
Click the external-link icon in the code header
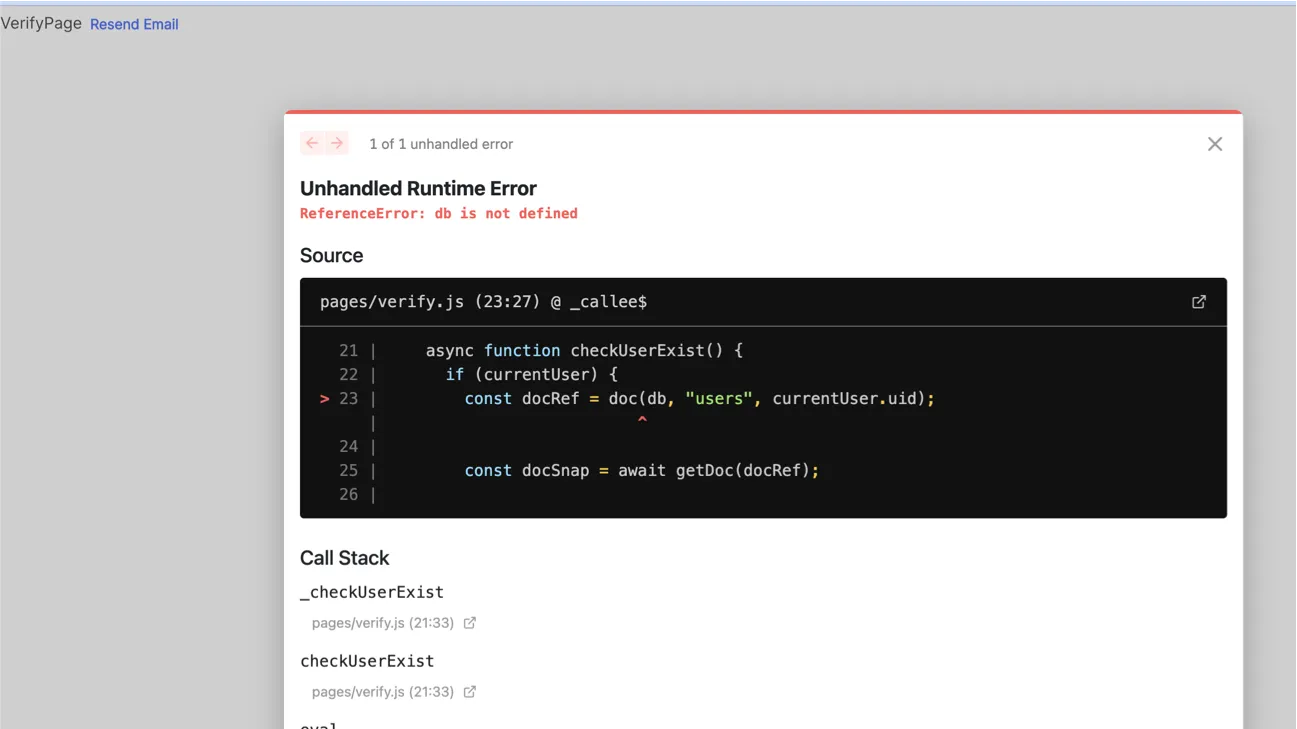tap(1198, 301)
